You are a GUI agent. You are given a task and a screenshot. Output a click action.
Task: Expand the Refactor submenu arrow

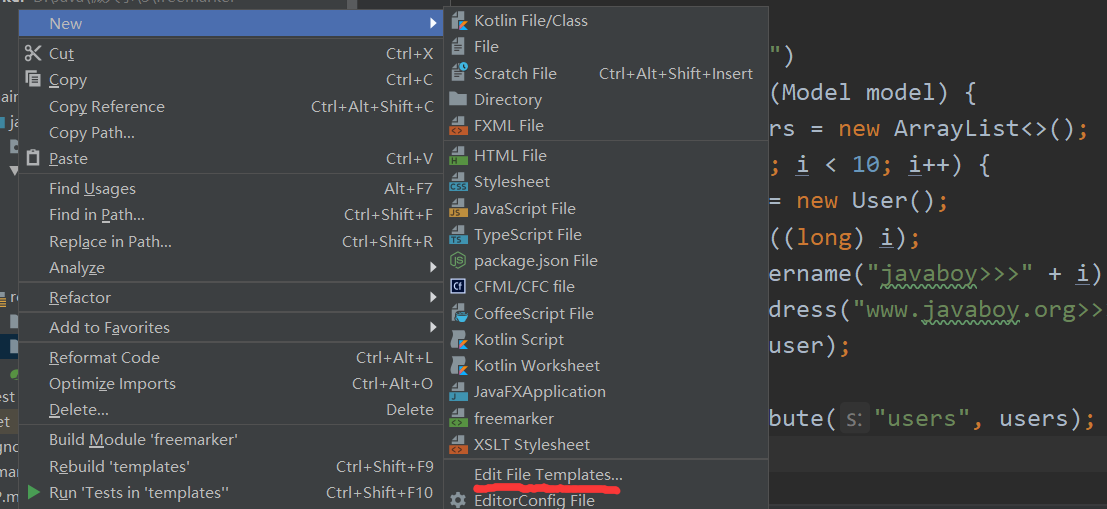433,297
